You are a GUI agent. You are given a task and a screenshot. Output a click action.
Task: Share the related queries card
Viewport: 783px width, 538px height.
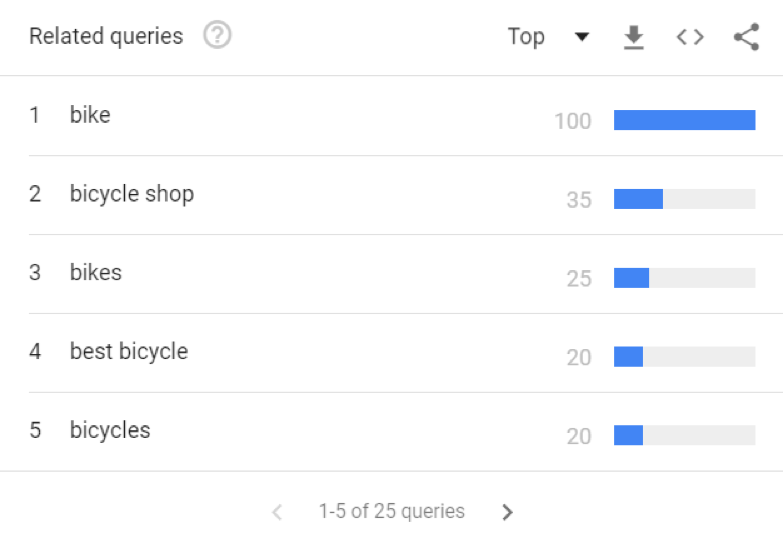746,37
